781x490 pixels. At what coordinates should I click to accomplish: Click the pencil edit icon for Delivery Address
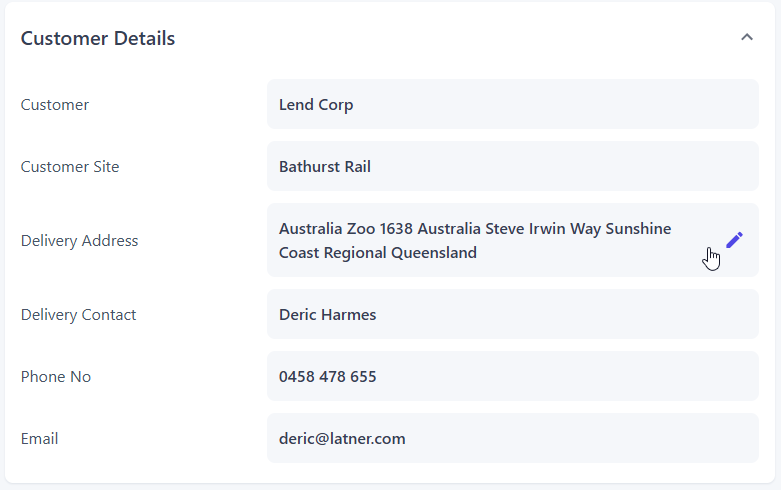(735, 240)
